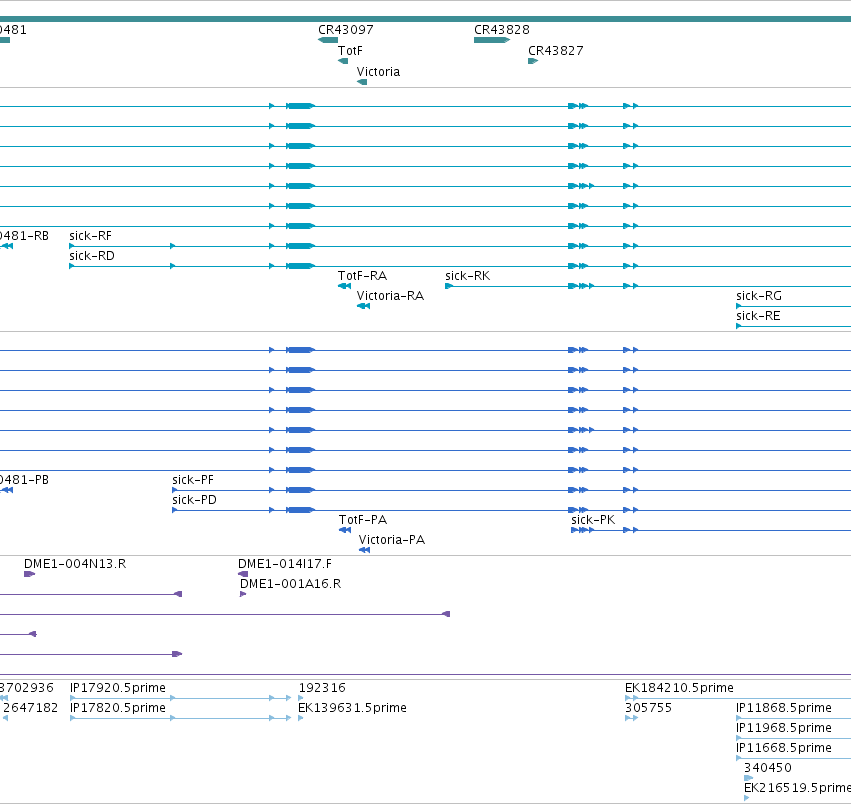Select the 340450 feature label

[767, 769]
